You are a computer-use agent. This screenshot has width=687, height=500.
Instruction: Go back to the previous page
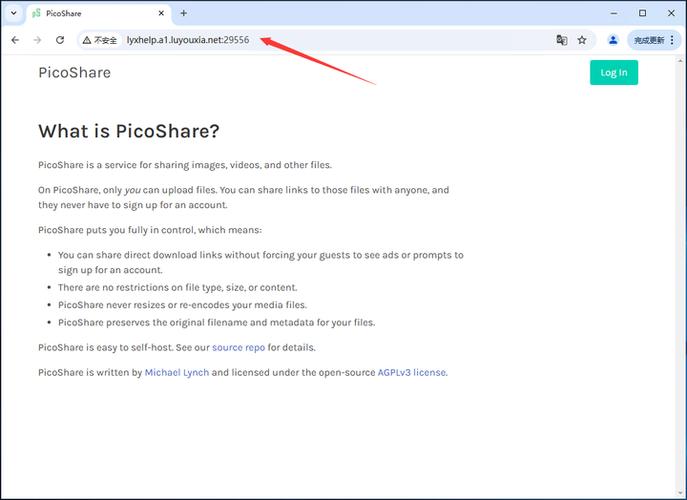point(15,40)
